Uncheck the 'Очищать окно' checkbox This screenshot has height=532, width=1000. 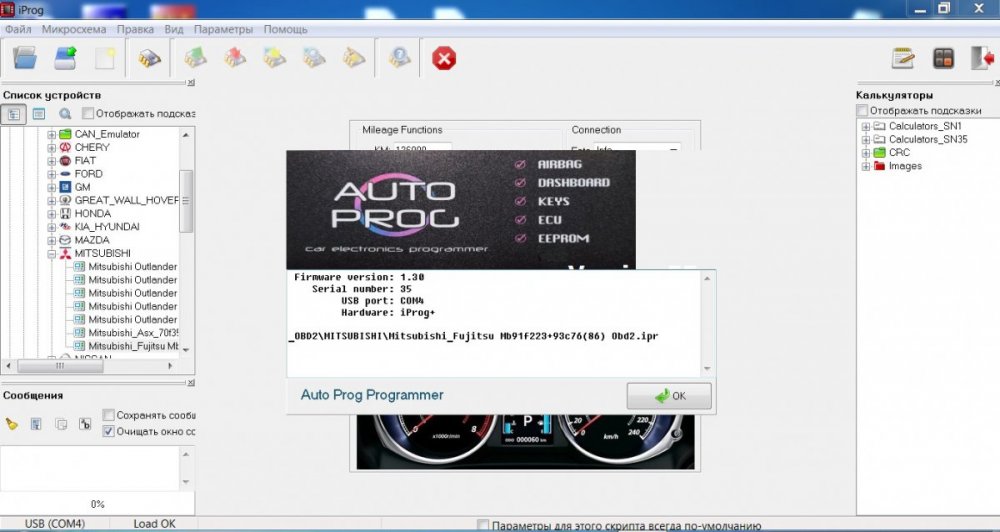(108, 431)
